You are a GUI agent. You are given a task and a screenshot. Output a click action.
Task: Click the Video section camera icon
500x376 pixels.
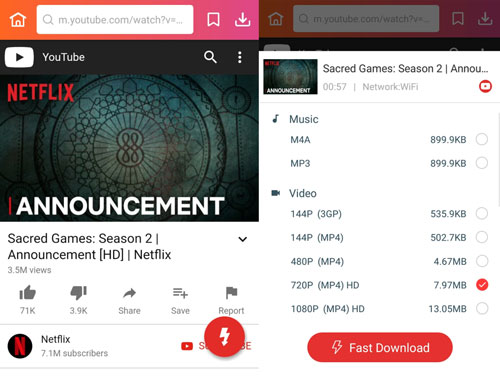click(x=276, y=193)
